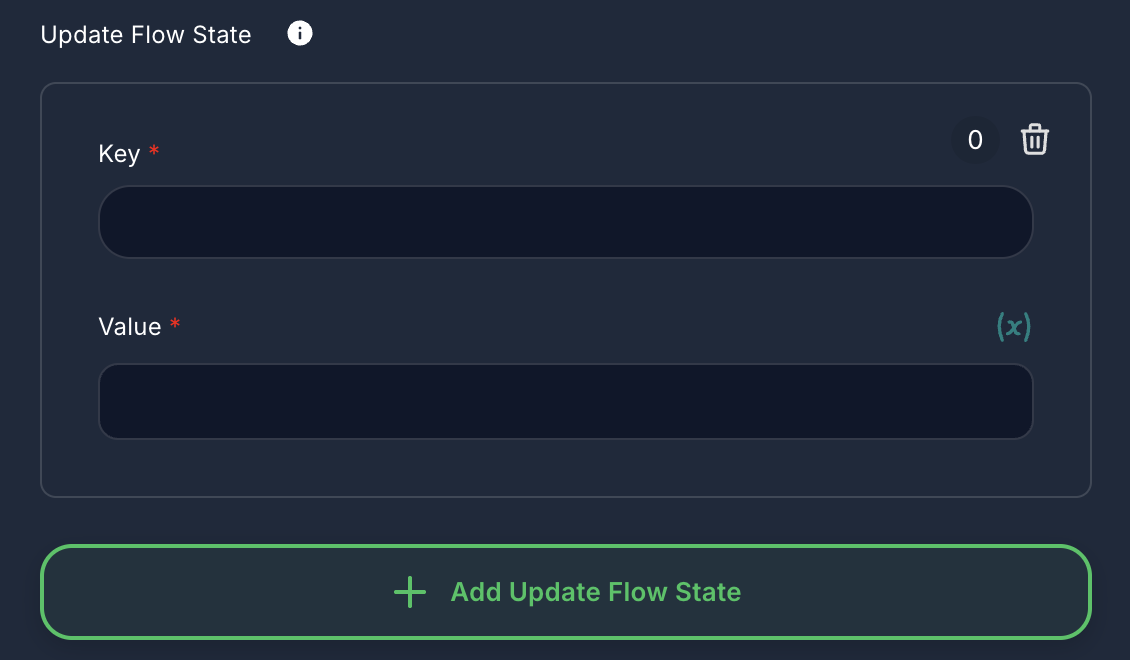Click the Update Flow State heading text

(145, 33)
